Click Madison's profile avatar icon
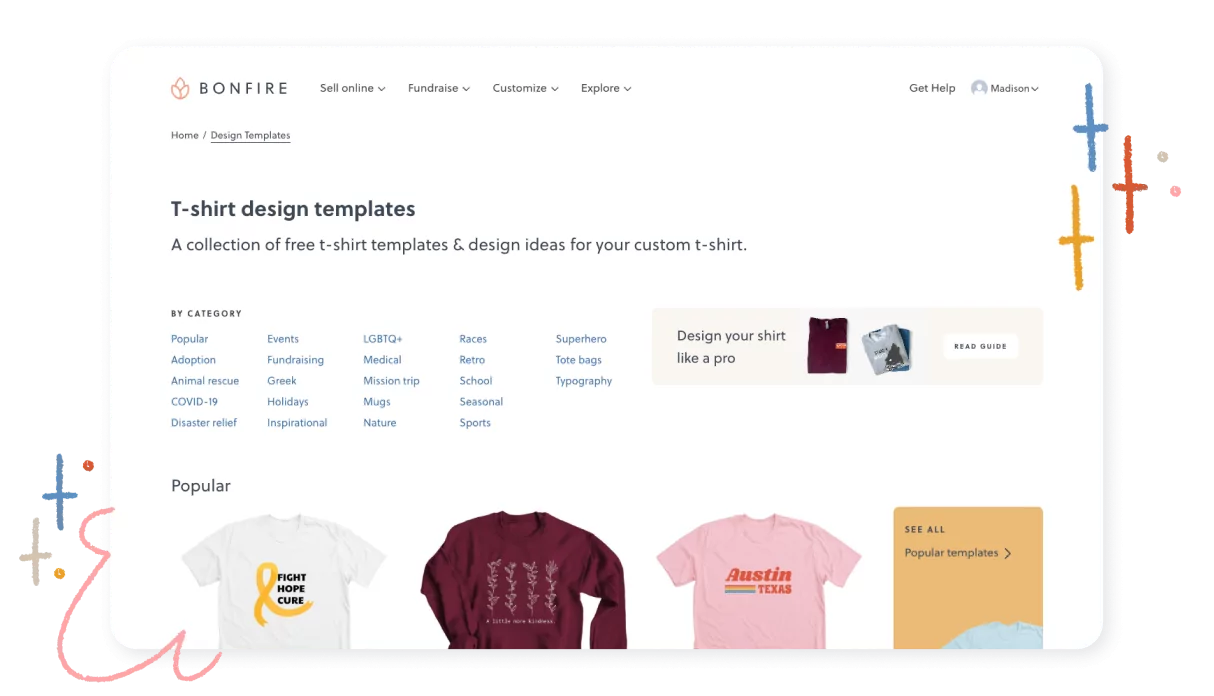 click(x=979, y=88)
